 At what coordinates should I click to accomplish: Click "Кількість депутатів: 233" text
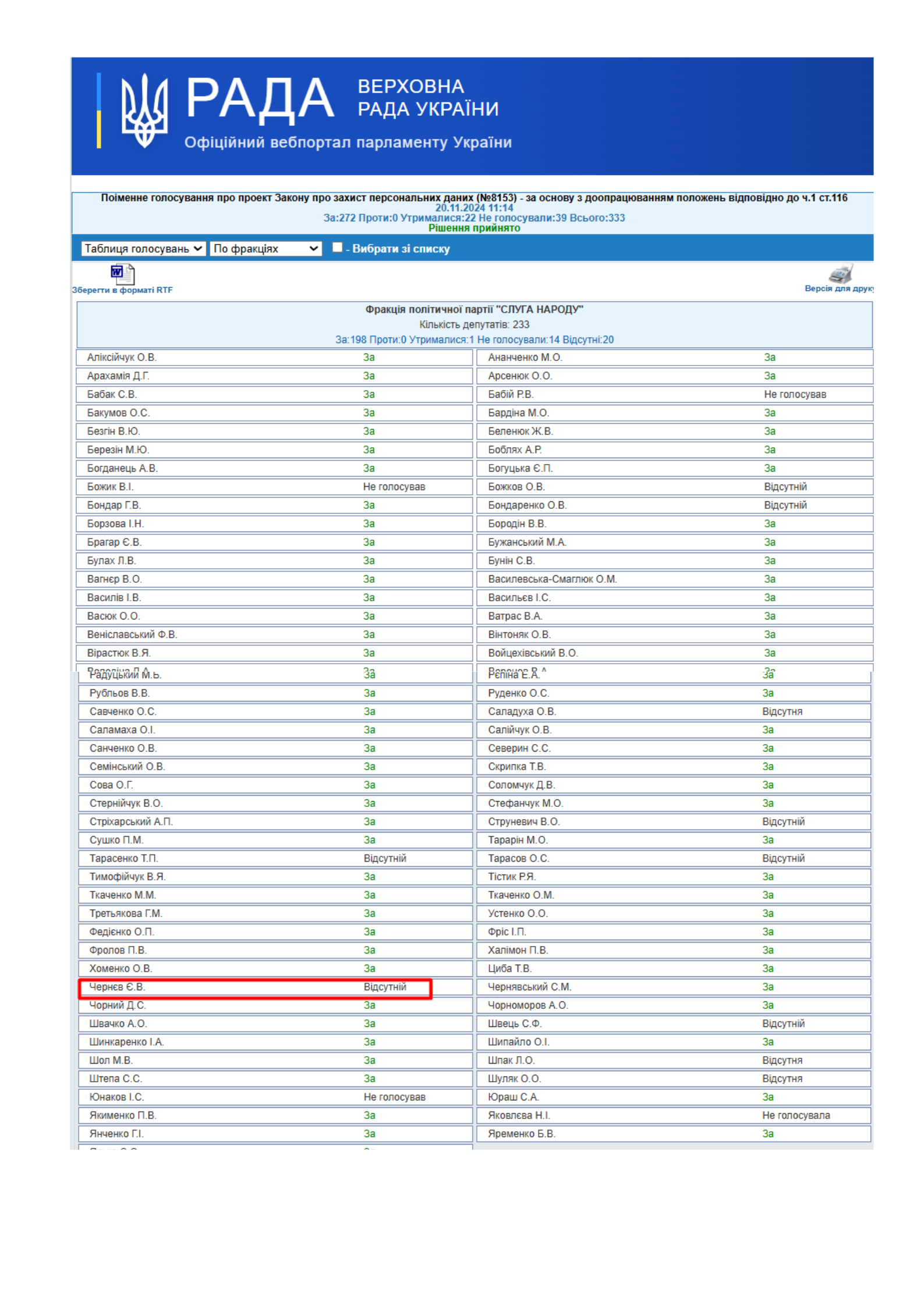474,324
